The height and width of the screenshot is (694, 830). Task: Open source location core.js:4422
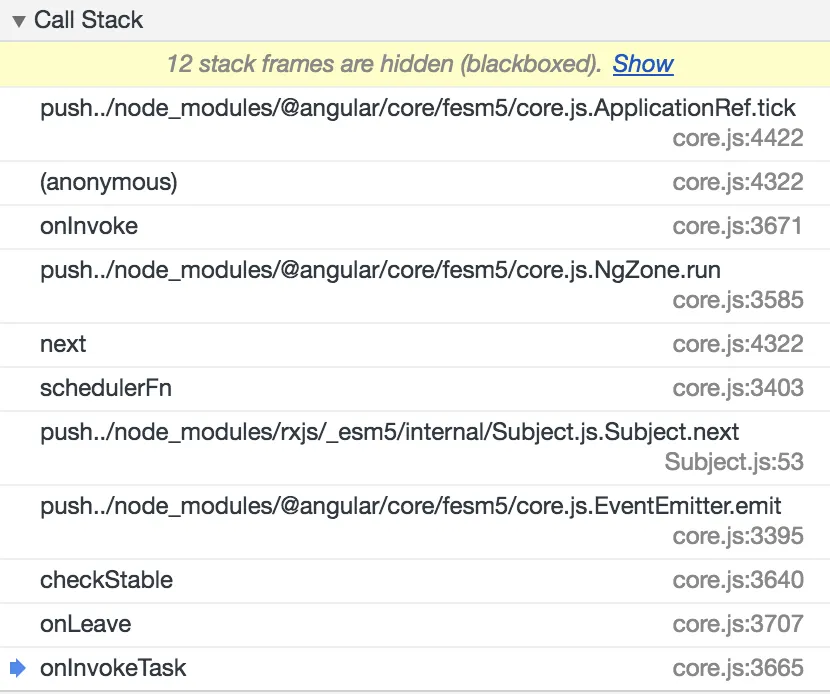click(737, 138)
